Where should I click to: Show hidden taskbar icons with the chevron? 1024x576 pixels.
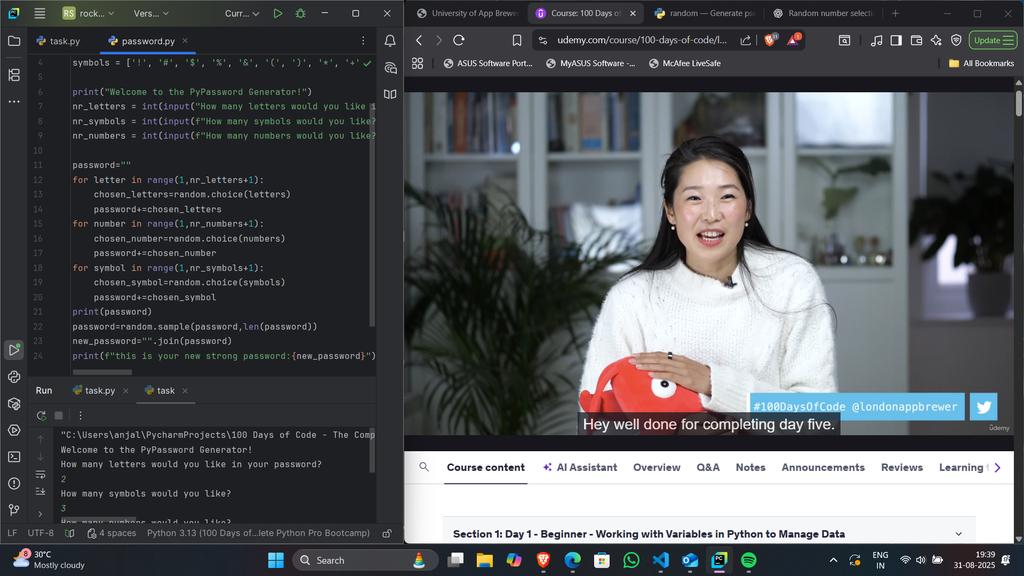[x=833, y=560]
